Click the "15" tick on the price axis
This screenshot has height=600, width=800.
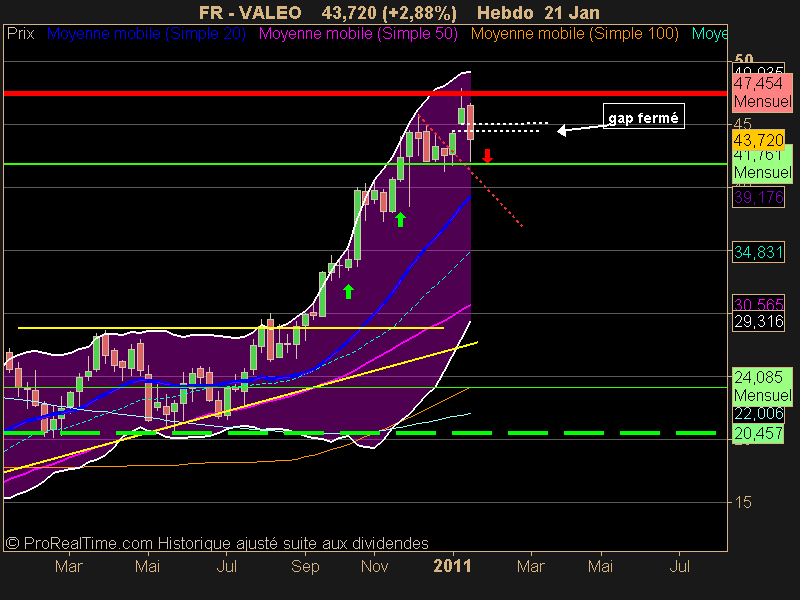(743, 503)
